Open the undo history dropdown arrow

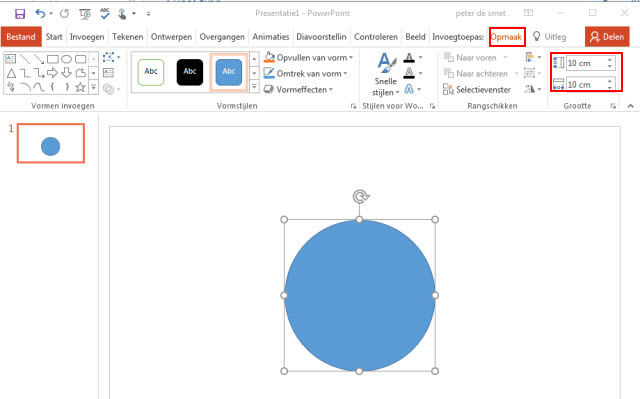click(51, 14)
